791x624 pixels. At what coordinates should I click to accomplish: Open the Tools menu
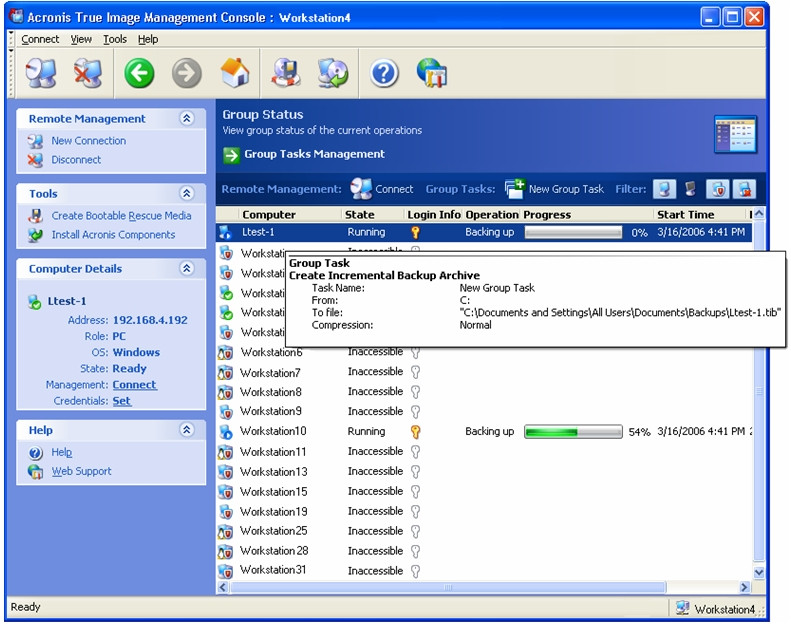(x=115, y=39)
